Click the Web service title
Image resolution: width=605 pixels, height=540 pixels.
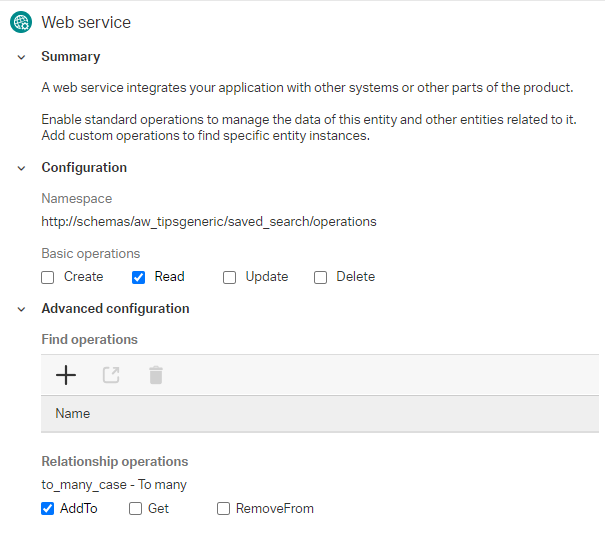click(86, 22)
